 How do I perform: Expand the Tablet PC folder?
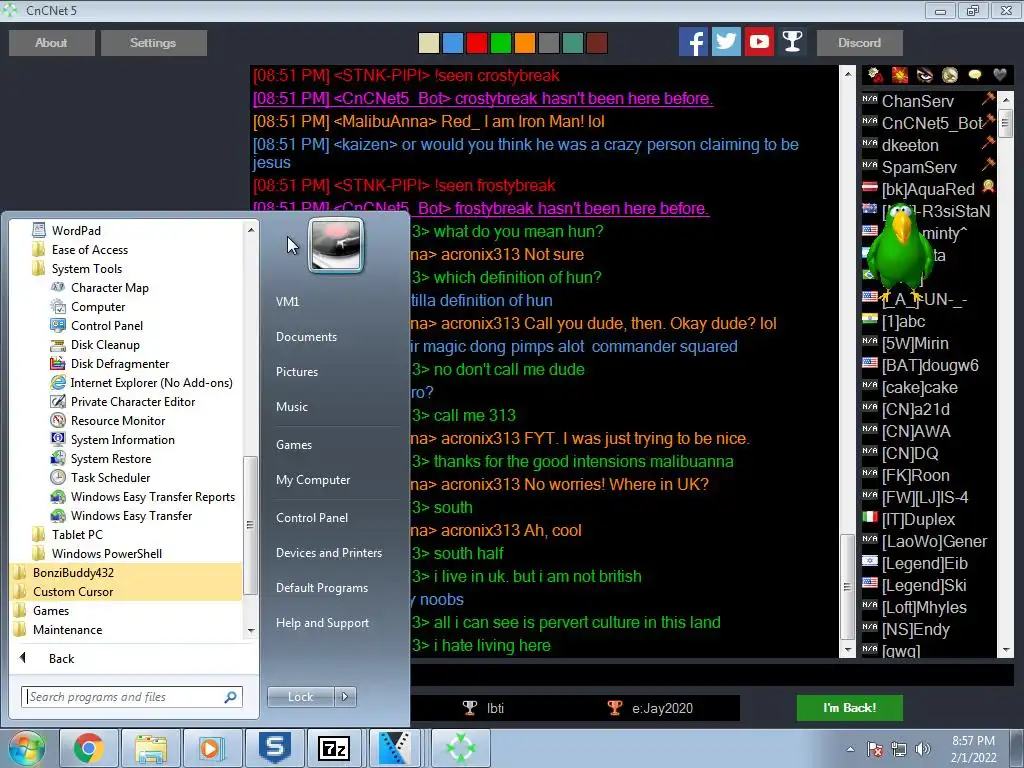coord(77,534)
